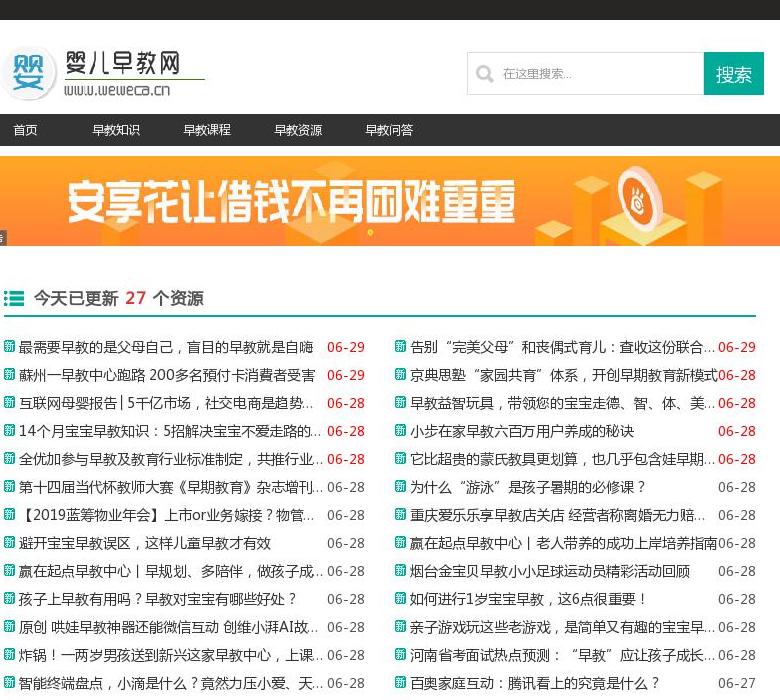Click the 新 badge beside 最需要早教的是父母自己

coord(9,346)
